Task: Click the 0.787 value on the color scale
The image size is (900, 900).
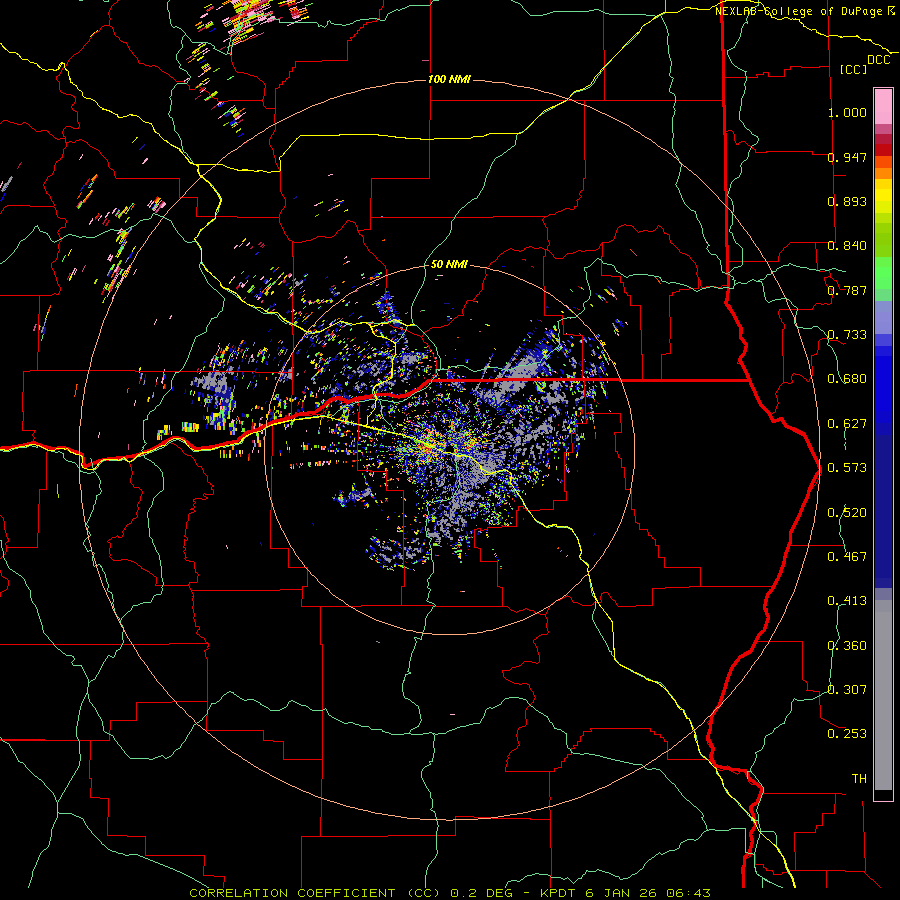Action: (847, 290)
